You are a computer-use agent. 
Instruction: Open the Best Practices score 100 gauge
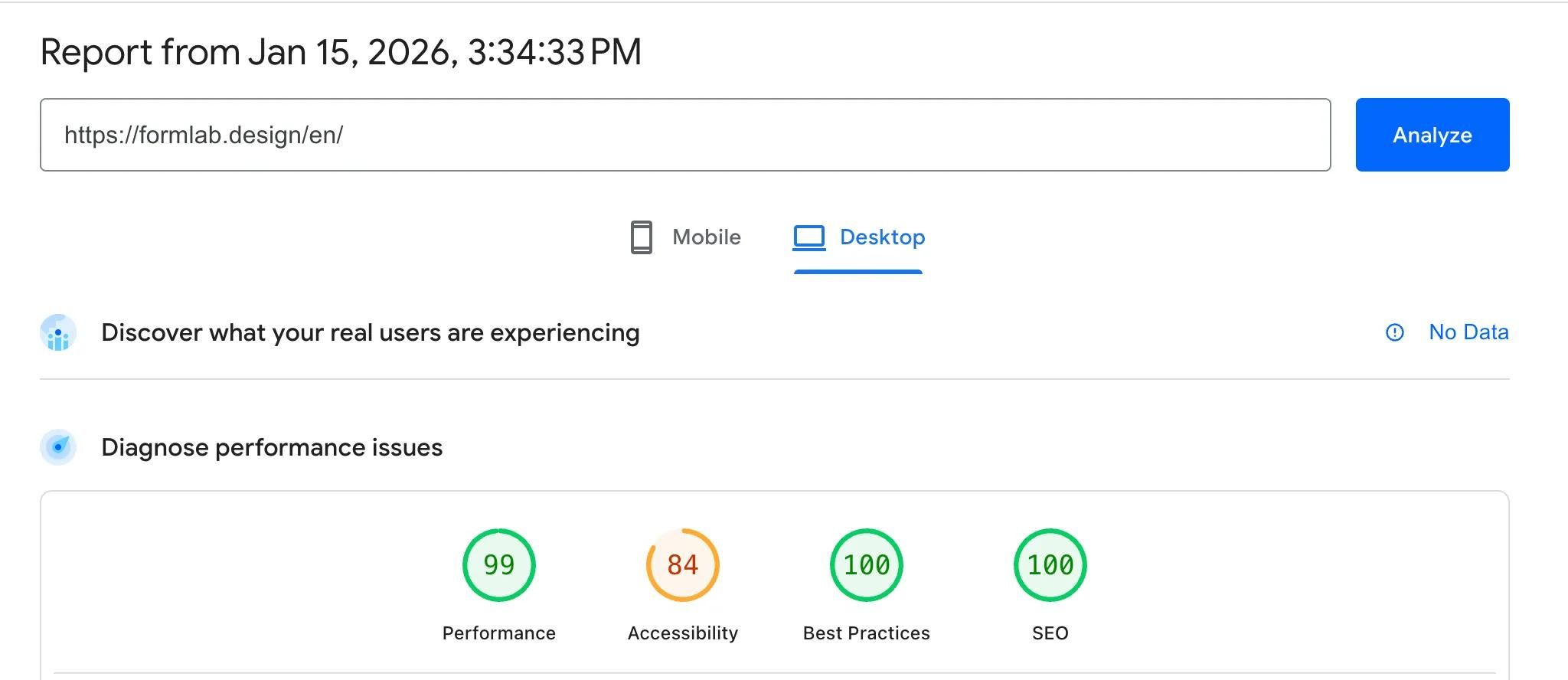point(867,565)
